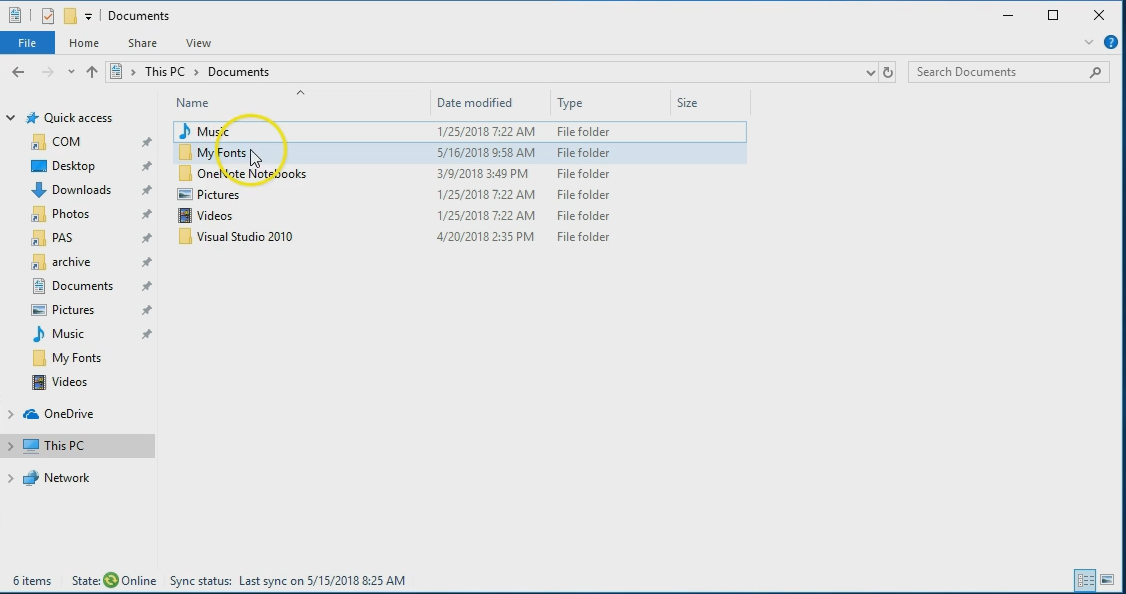Expand the Network tree node
This screenshot has width=1126, height=594.
pyautogui.click(x=10, y=478)
